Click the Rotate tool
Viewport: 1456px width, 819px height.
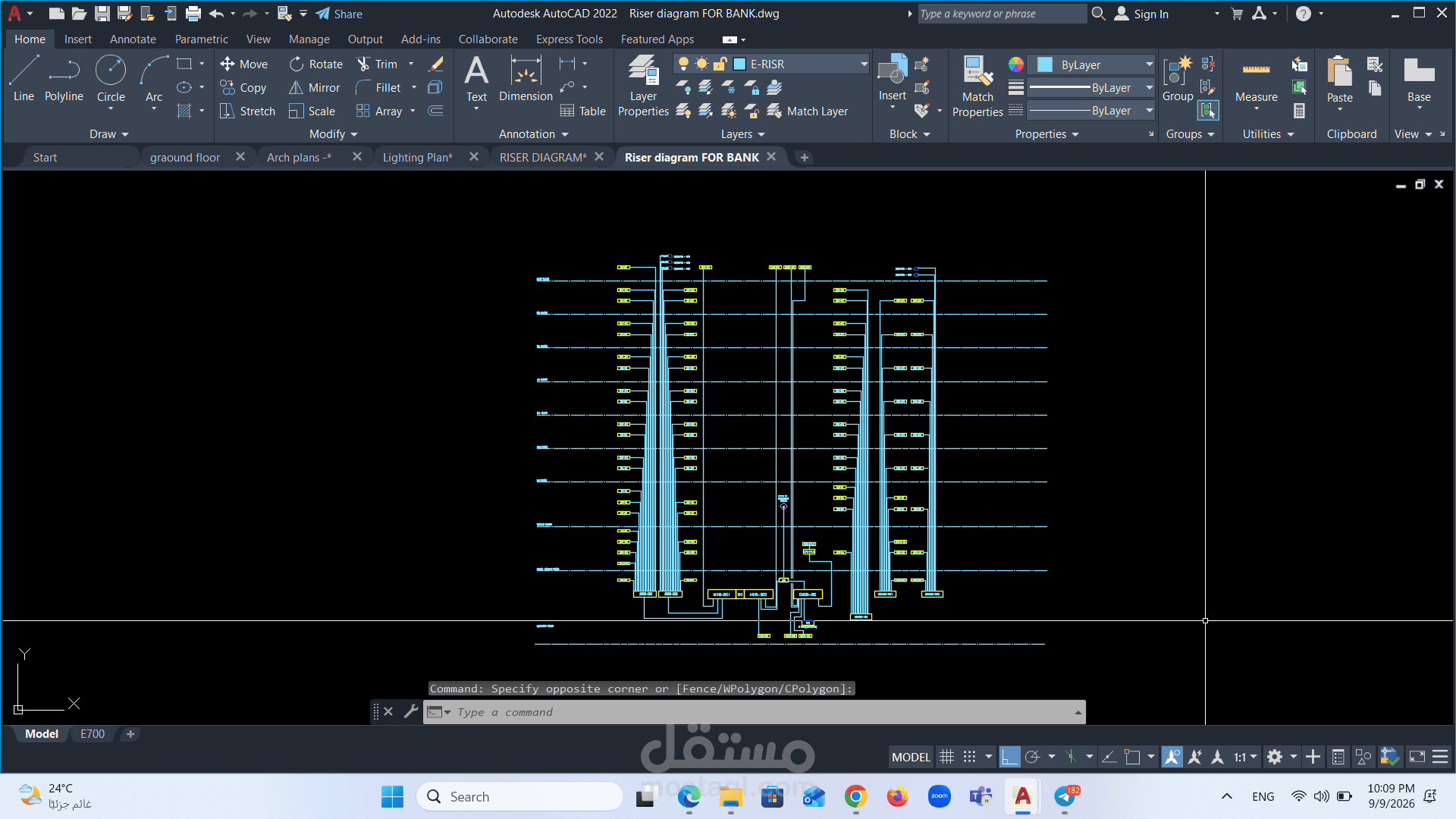pyautogui.click(x=316, y=64)
